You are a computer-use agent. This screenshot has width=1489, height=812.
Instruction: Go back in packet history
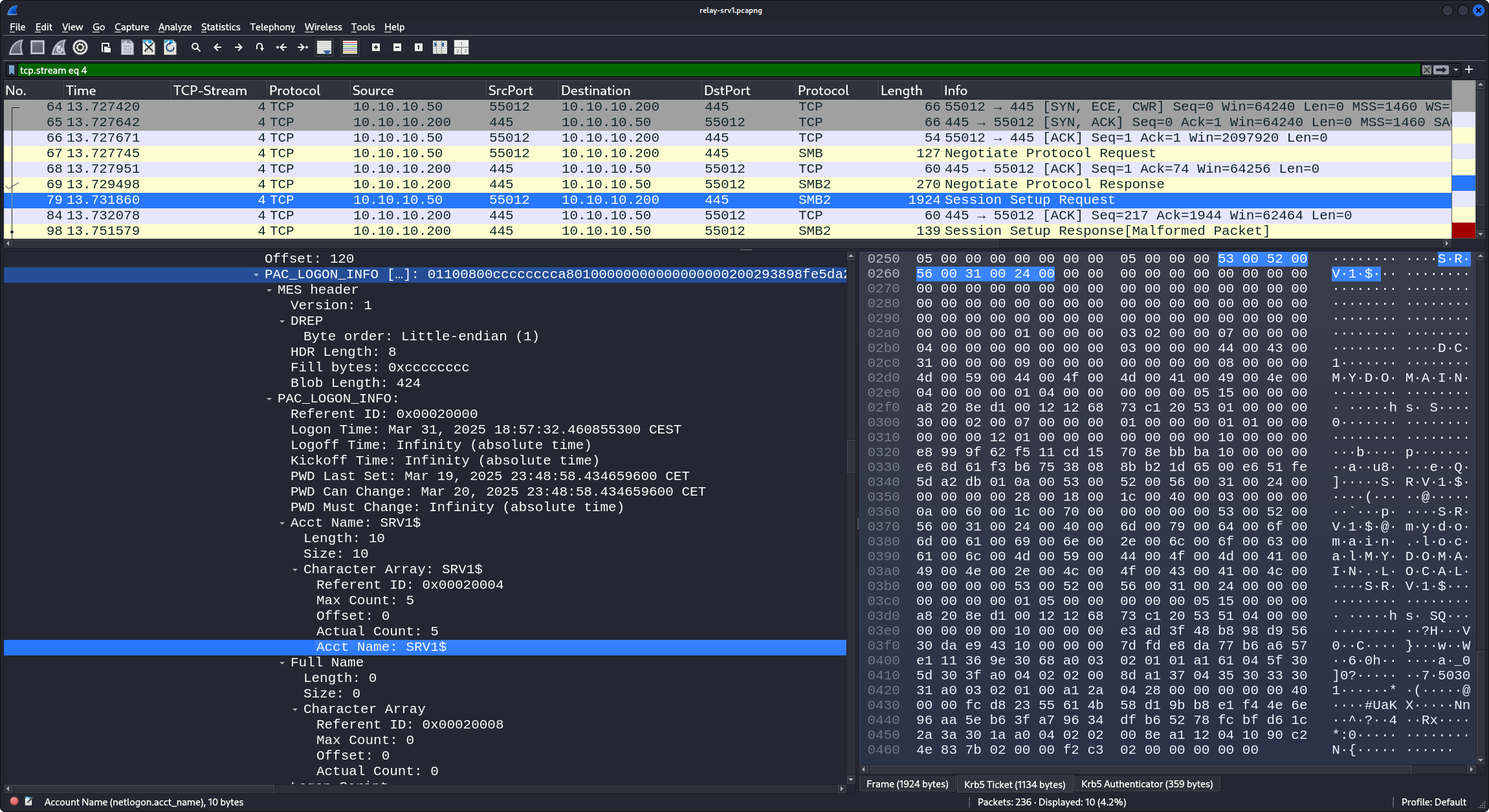[x=217, y=47]
